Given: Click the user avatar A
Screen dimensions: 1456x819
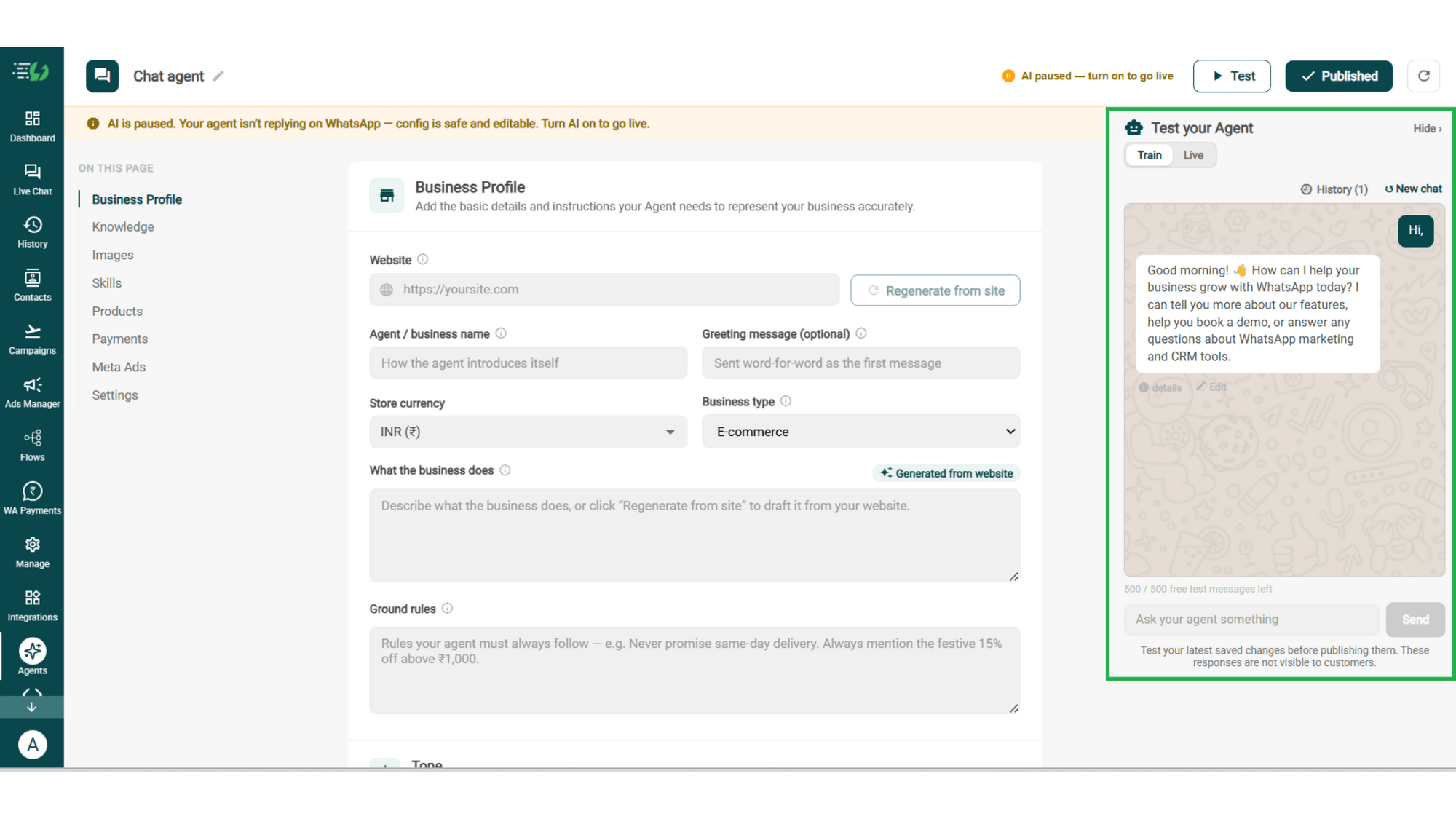Looking at the screenshot, I should point(32,745).
